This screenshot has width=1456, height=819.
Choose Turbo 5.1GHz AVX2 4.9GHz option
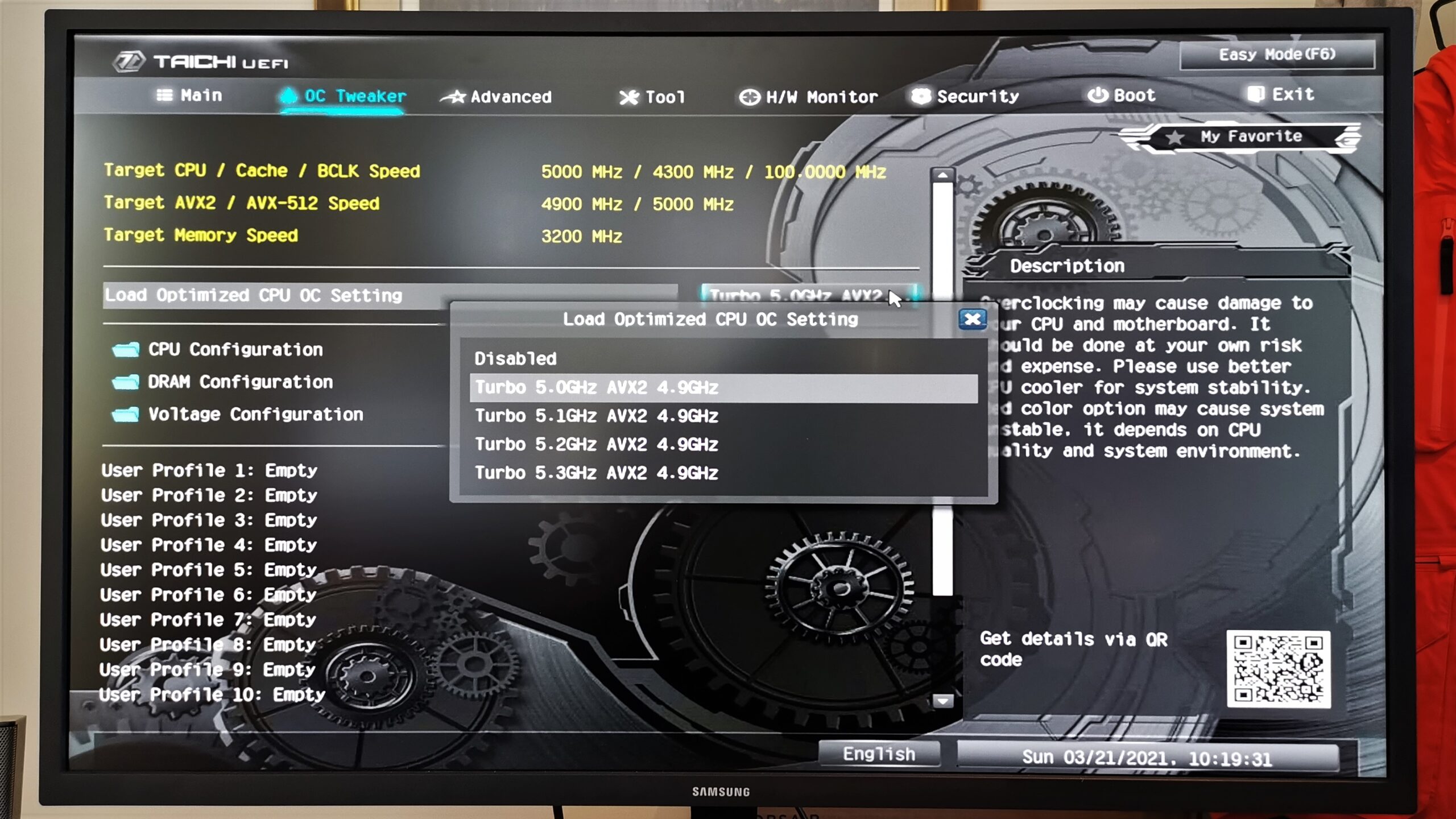(x=596, y=416)
